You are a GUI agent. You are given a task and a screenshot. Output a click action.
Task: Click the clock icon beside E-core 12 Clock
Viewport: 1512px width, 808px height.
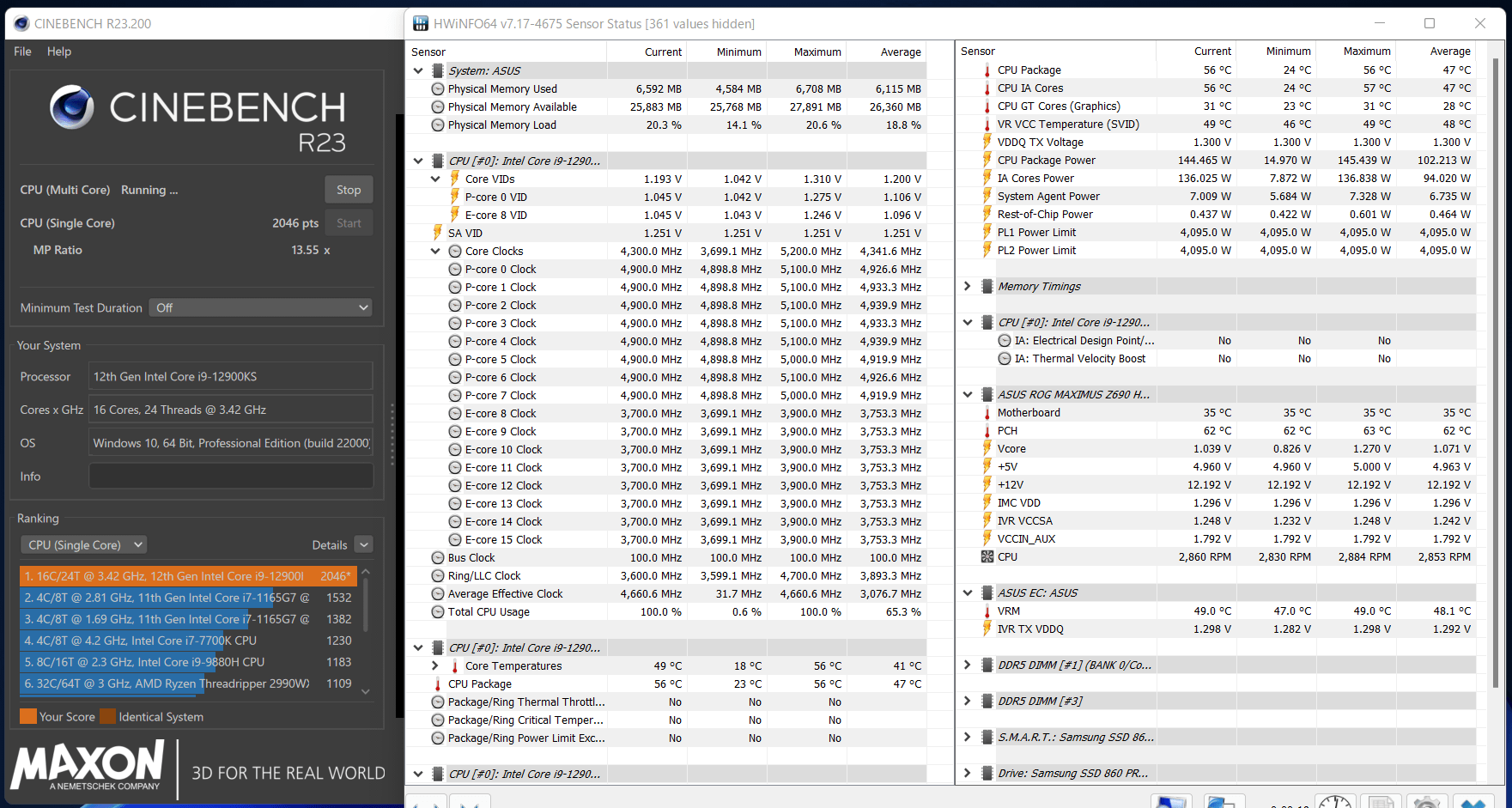point(455,486)
